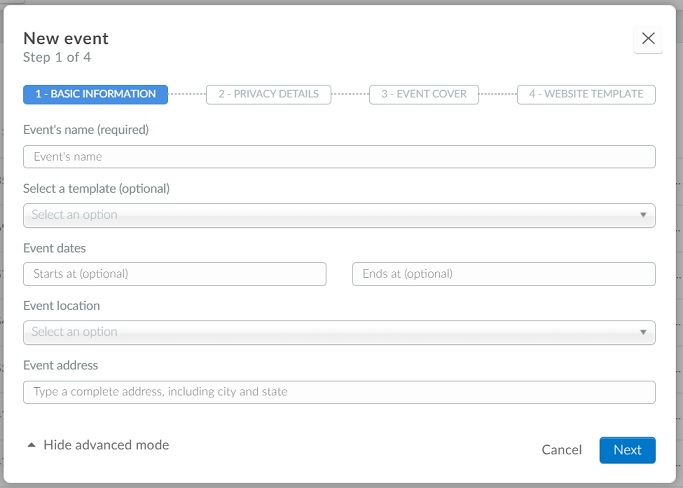The width and height of the screenshot is (683, 488).
Task: Click the template dropdown arrow icon
Action: click(x=643, y=215)
